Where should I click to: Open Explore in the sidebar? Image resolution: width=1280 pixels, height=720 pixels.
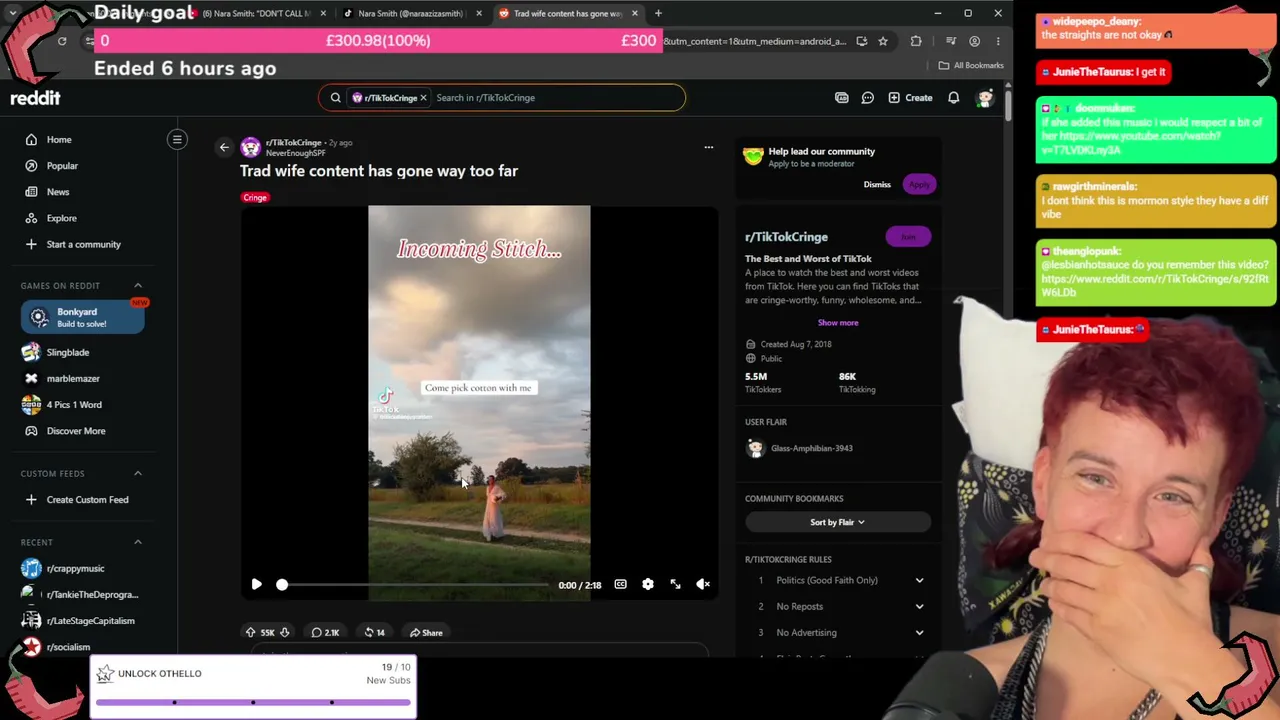point(61,218)
